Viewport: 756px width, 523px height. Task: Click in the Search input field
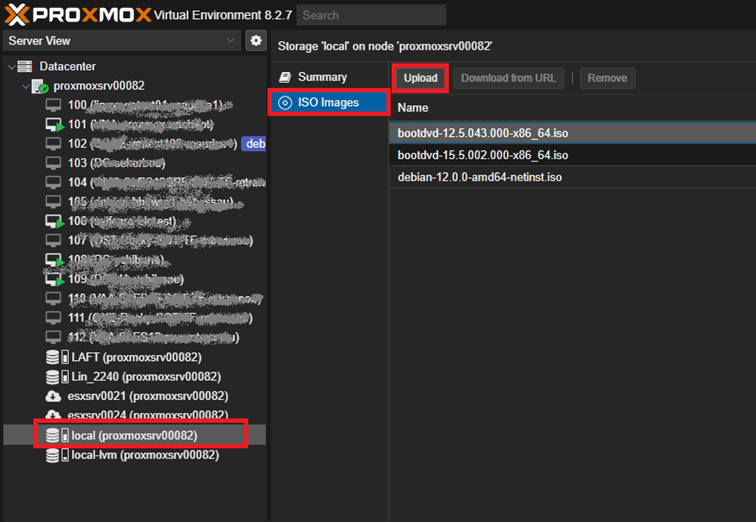pyautogui.click(x=372, y=15)
